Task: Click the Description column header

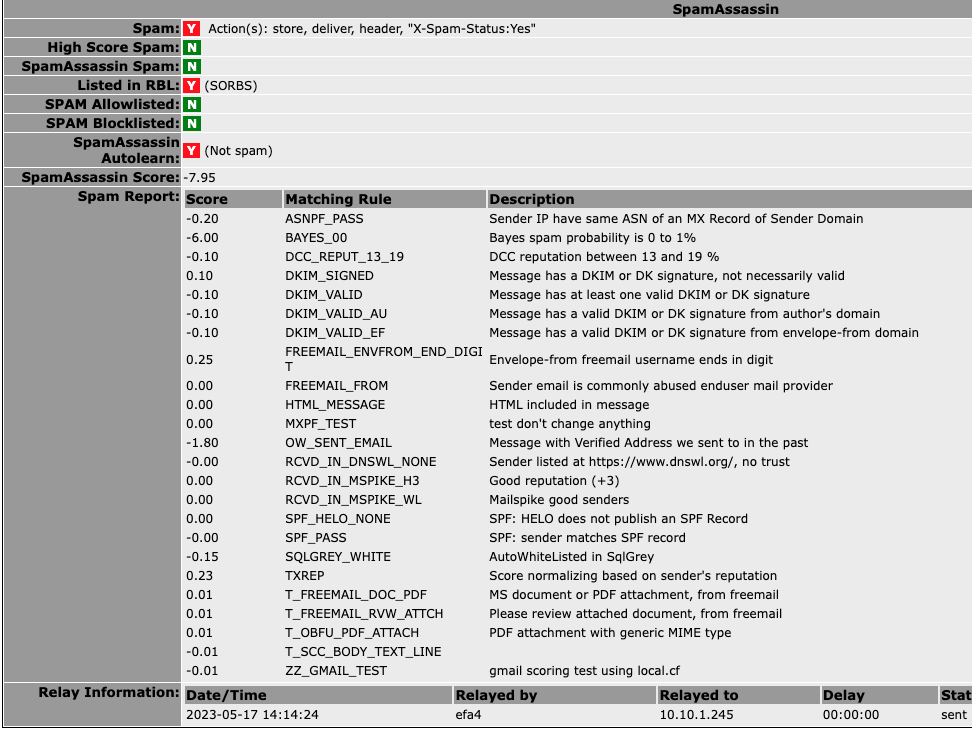Action: click(532, 199)
